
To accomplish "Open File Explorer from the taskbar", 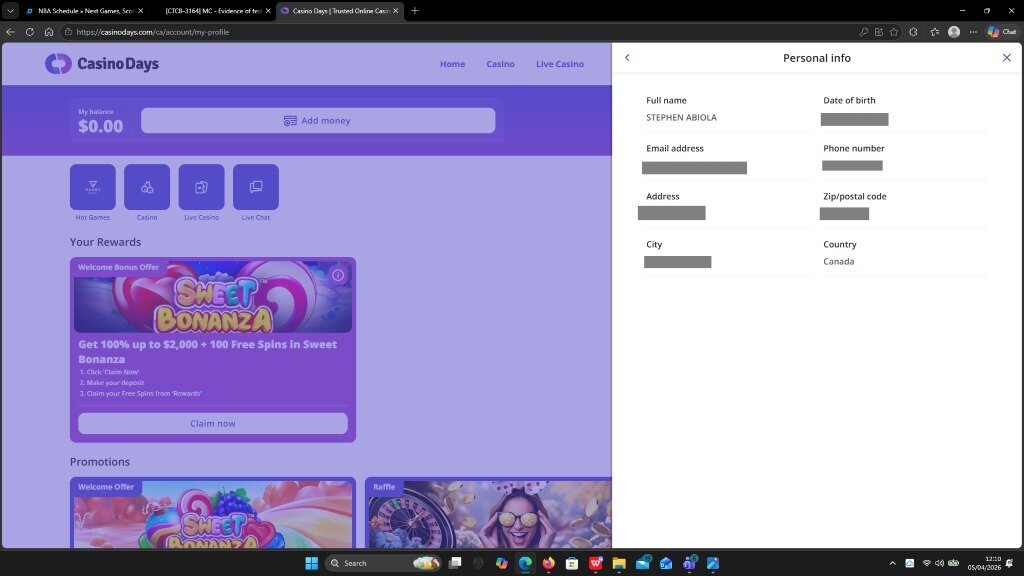I will click(x=619, y=563).
